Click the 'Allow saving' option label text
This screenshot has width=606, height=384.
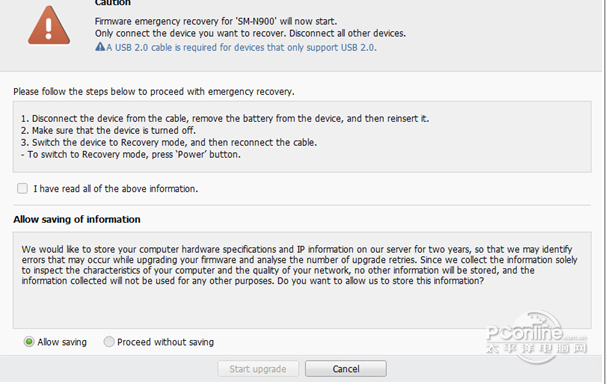(62, 342)
